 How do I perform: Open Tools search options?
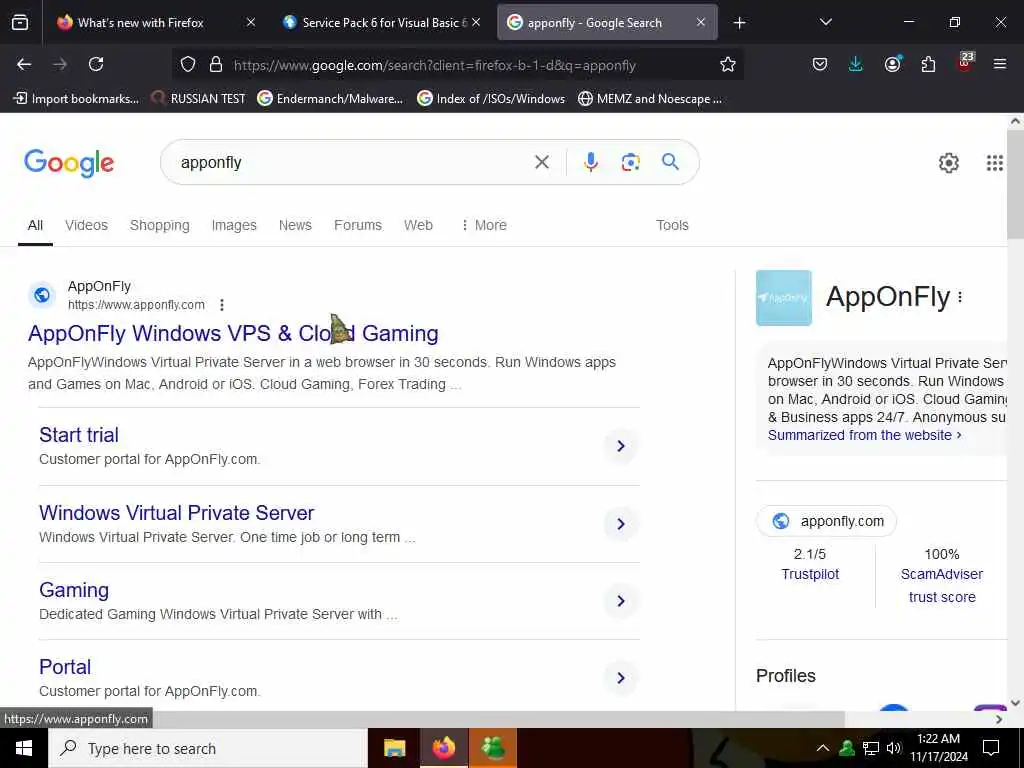pos(672,225)
